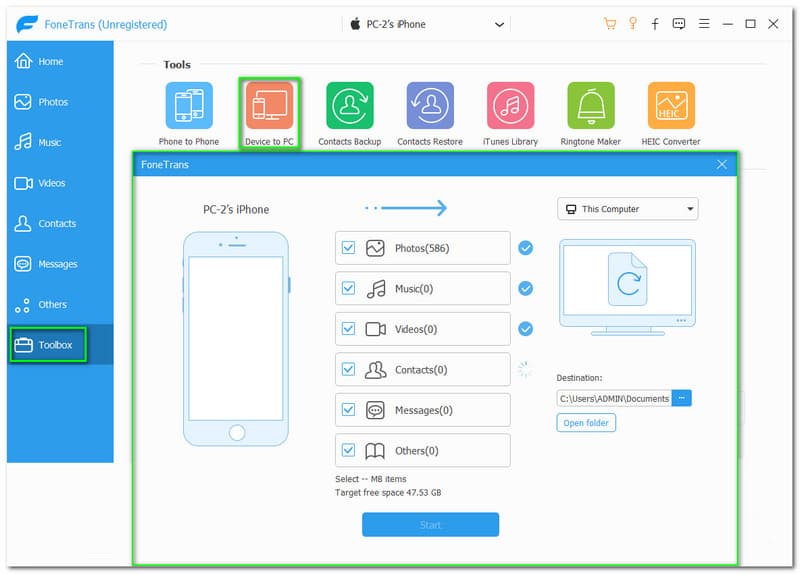The image size is (800, 574).
Task: Click the blue check next to Photos
Action: click(526, 248)
